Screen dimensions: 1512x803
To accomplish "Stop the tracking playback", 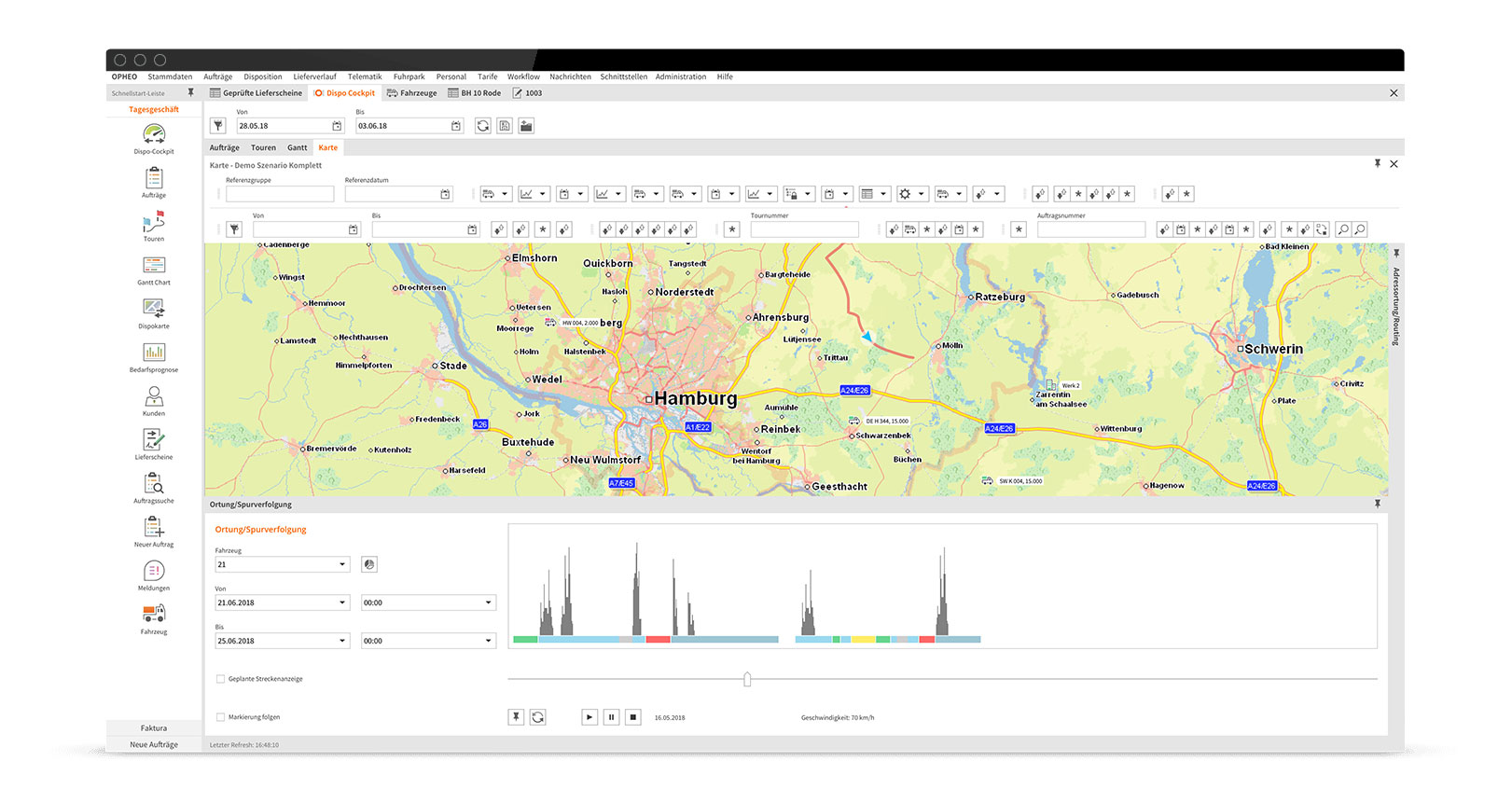I will 633,717.
